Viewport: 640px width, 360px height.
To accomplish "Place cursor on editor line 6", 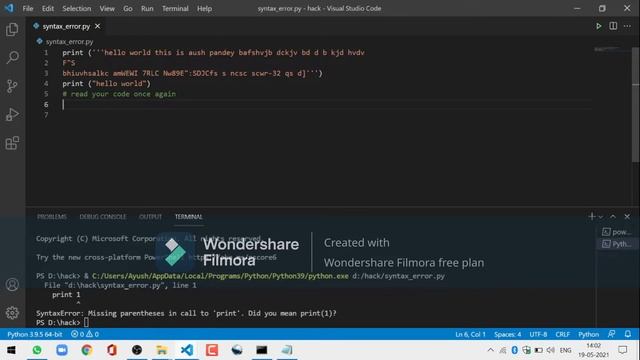I will click(x=327, y=104).
